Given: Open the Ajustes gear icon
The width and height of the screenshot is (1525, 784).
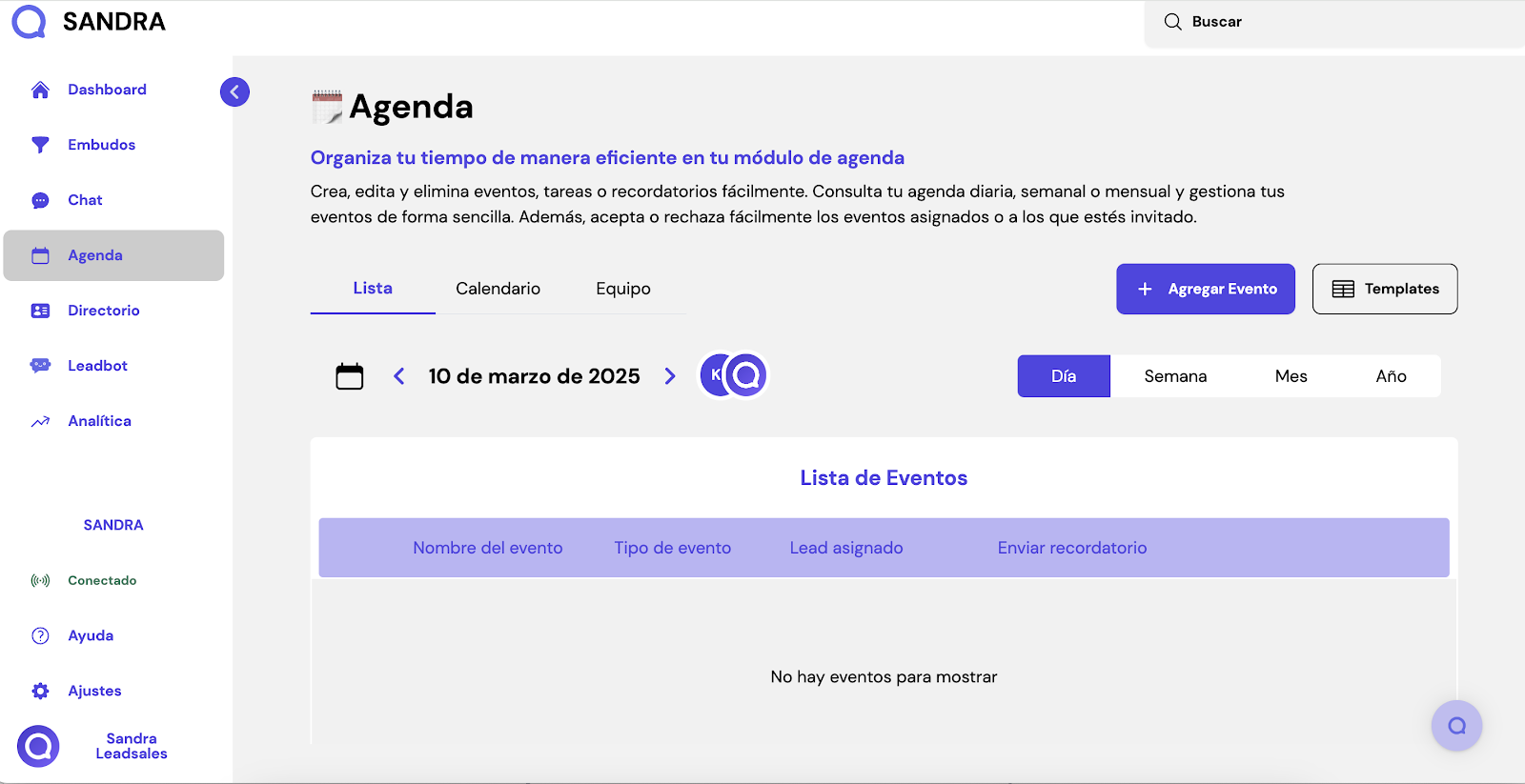Looking at the screenshot, I should tap(40, 691).
